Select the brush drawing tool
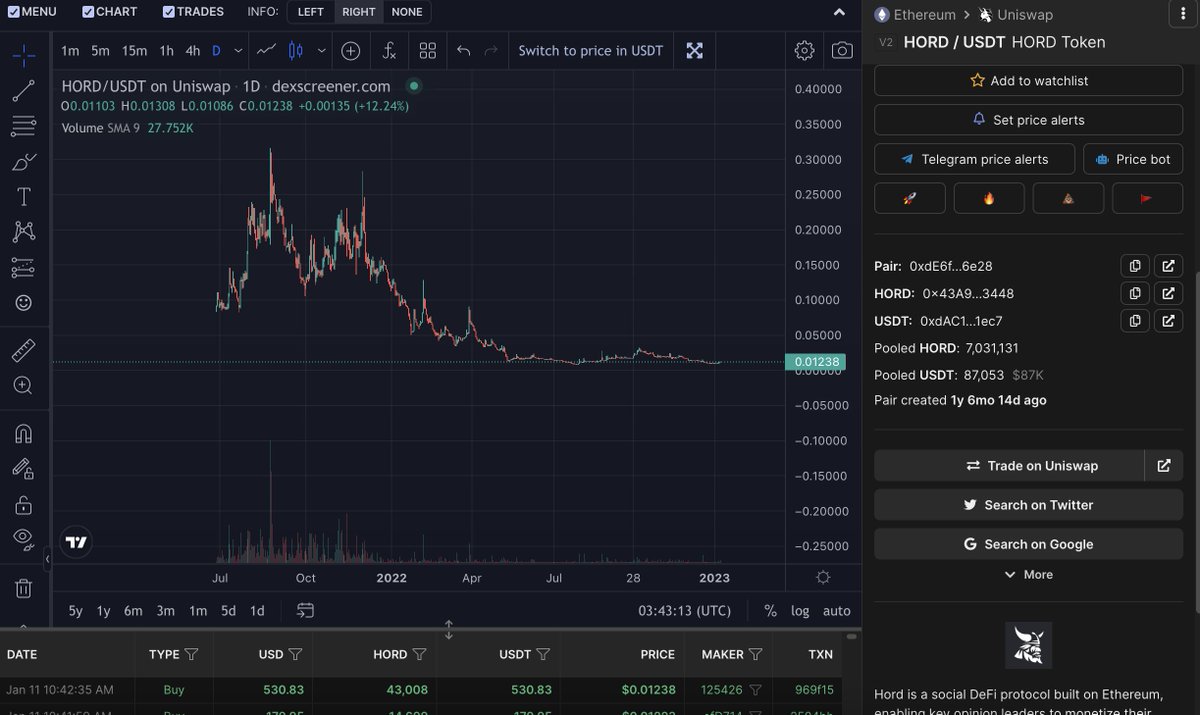Screen dimensions: 1200x715 click(24, 161)
